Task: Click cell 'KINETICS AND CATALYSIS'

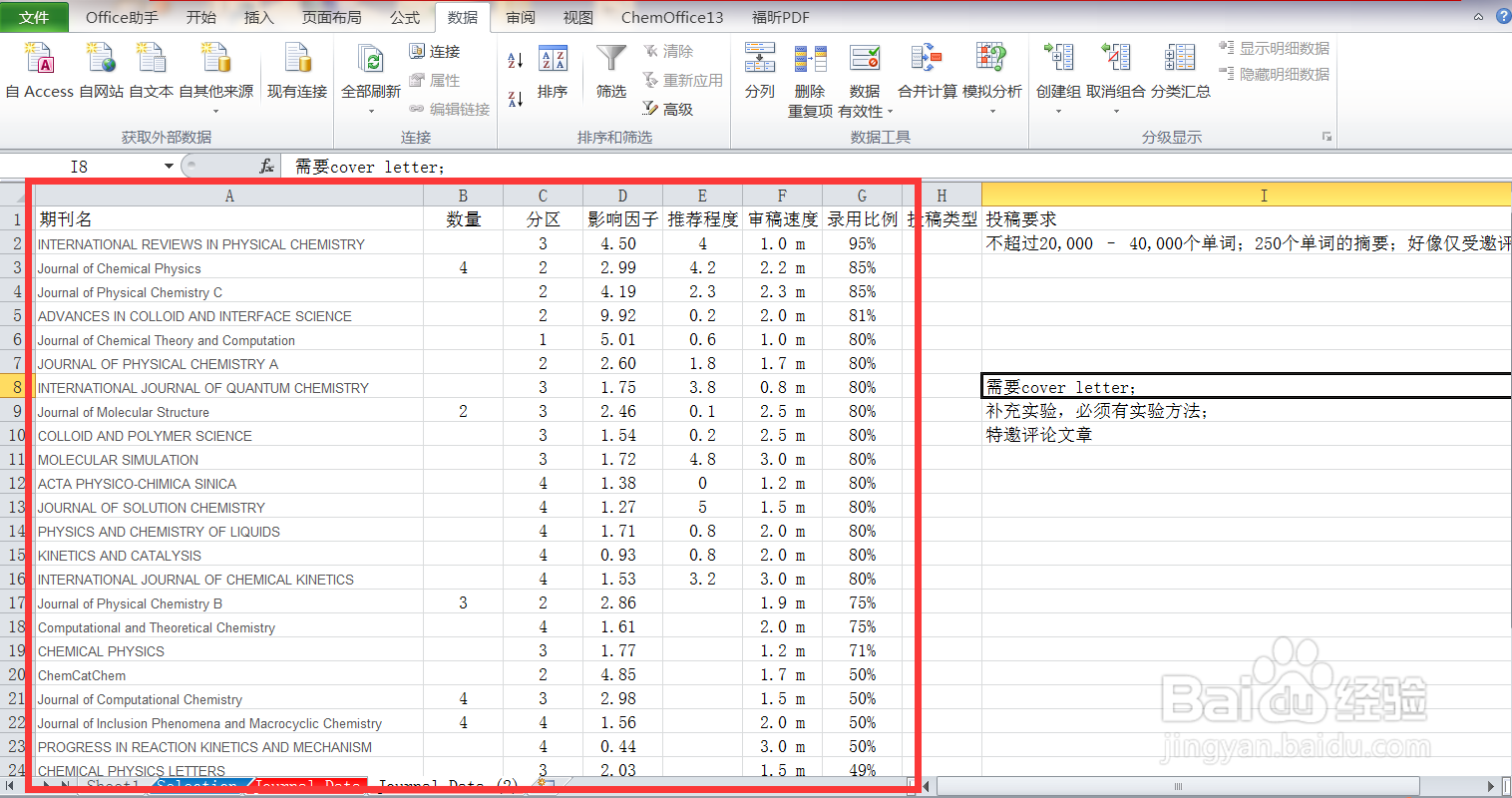Action: [x=228, y=556]
